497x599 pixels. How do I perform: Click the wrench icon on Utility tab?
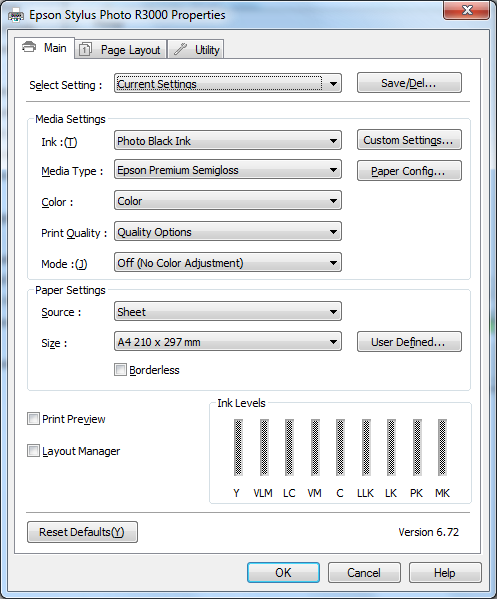click(x=180, y=49)
